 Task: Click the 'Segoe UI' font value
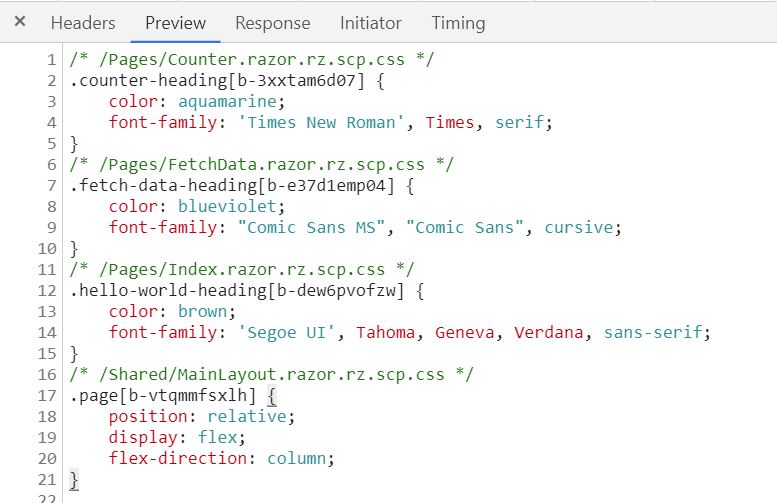pyautogui.click(x=286, y=333)
